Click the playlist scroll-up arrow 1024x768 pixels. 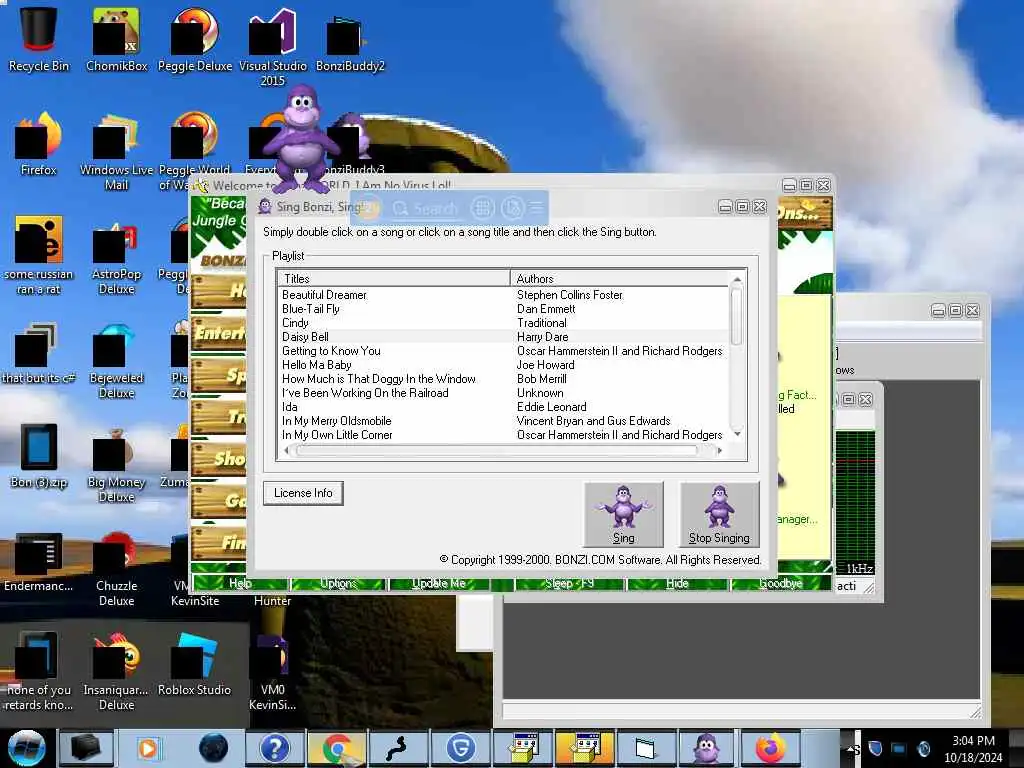[x=737, y=280]
